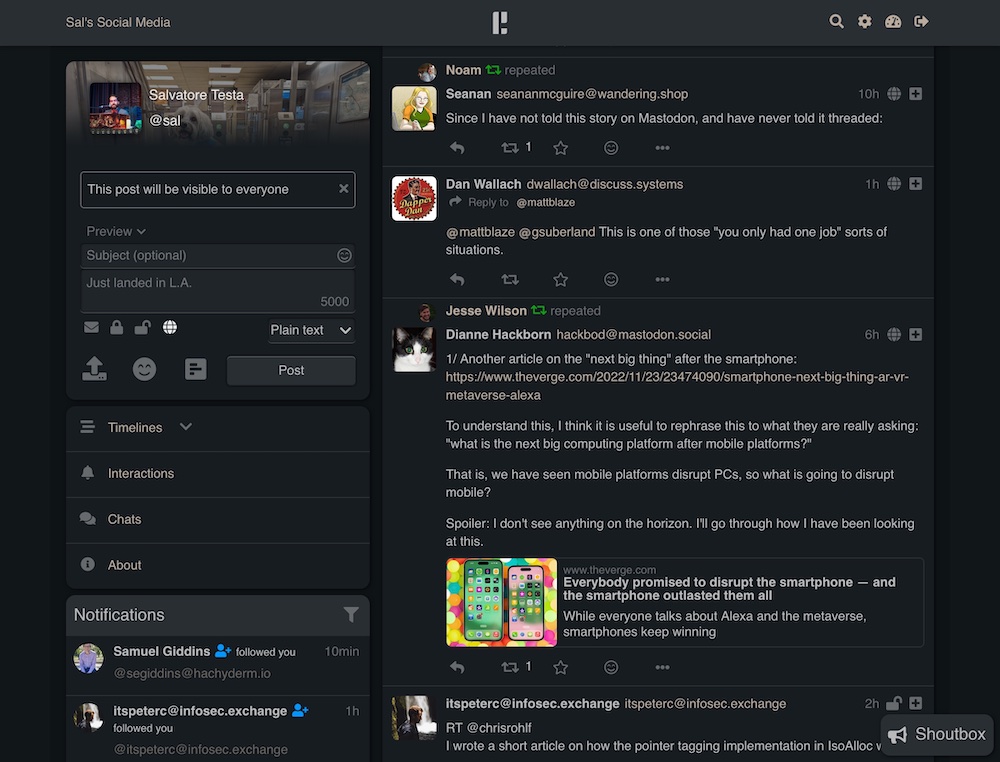Image resolution: width=1000 pixels, height=762 pixels.
Task: Add a poll to the post
Action: coord(196,370)
